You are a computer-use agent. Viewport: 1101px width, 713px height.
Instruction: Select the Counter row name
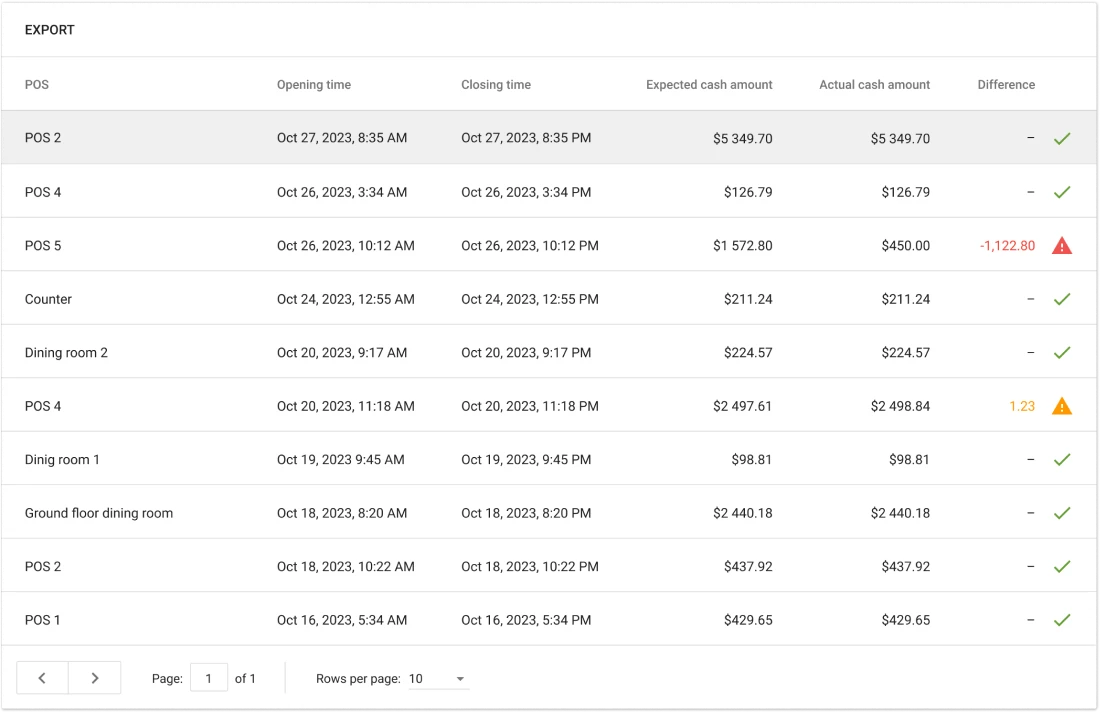point(48,299)
